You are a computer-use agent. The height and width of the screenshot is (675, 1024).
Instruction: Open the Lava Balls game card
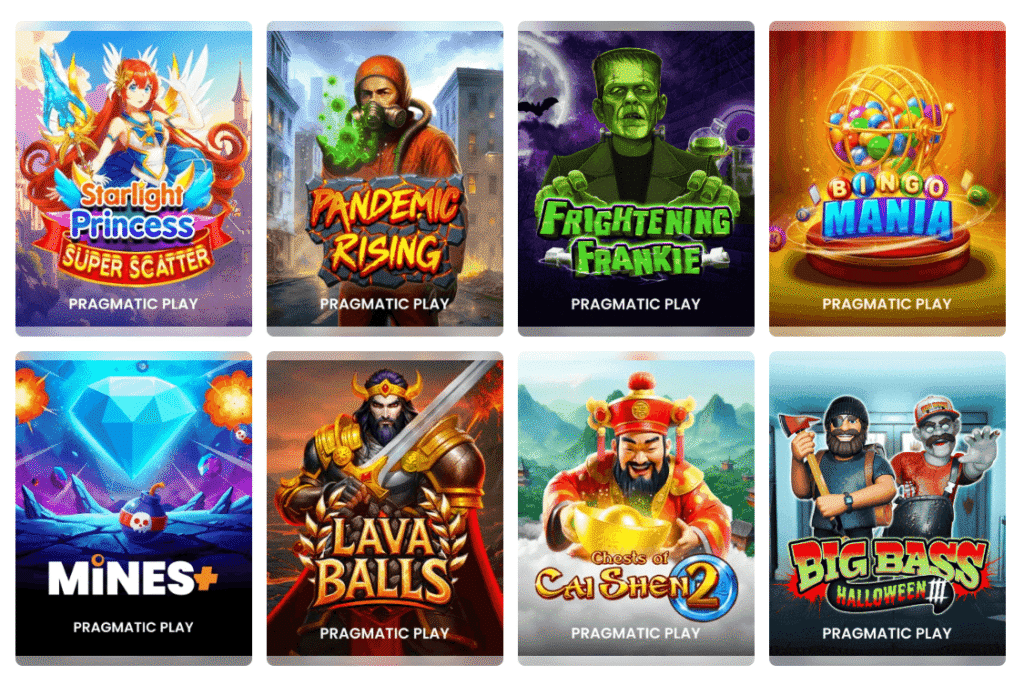385,509
